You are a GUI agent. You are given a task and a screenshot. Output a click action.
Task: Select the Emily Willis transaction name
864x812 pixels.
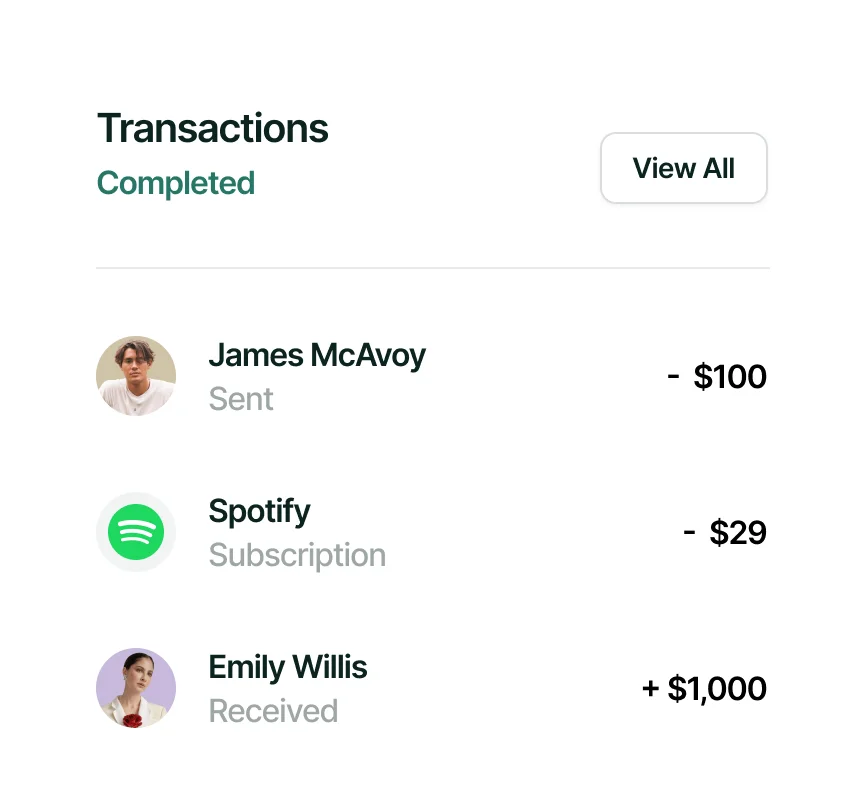pyautogui.click(x=288, y=667)
